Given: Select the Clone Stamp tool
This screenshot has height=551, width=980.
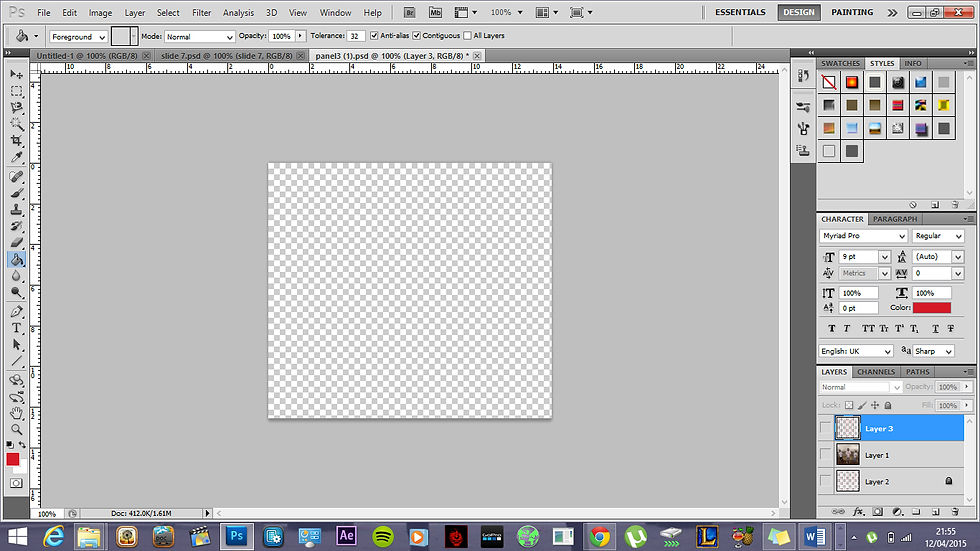Looking at the screenshot, I should pyautogui.click(x=16, y=210).
